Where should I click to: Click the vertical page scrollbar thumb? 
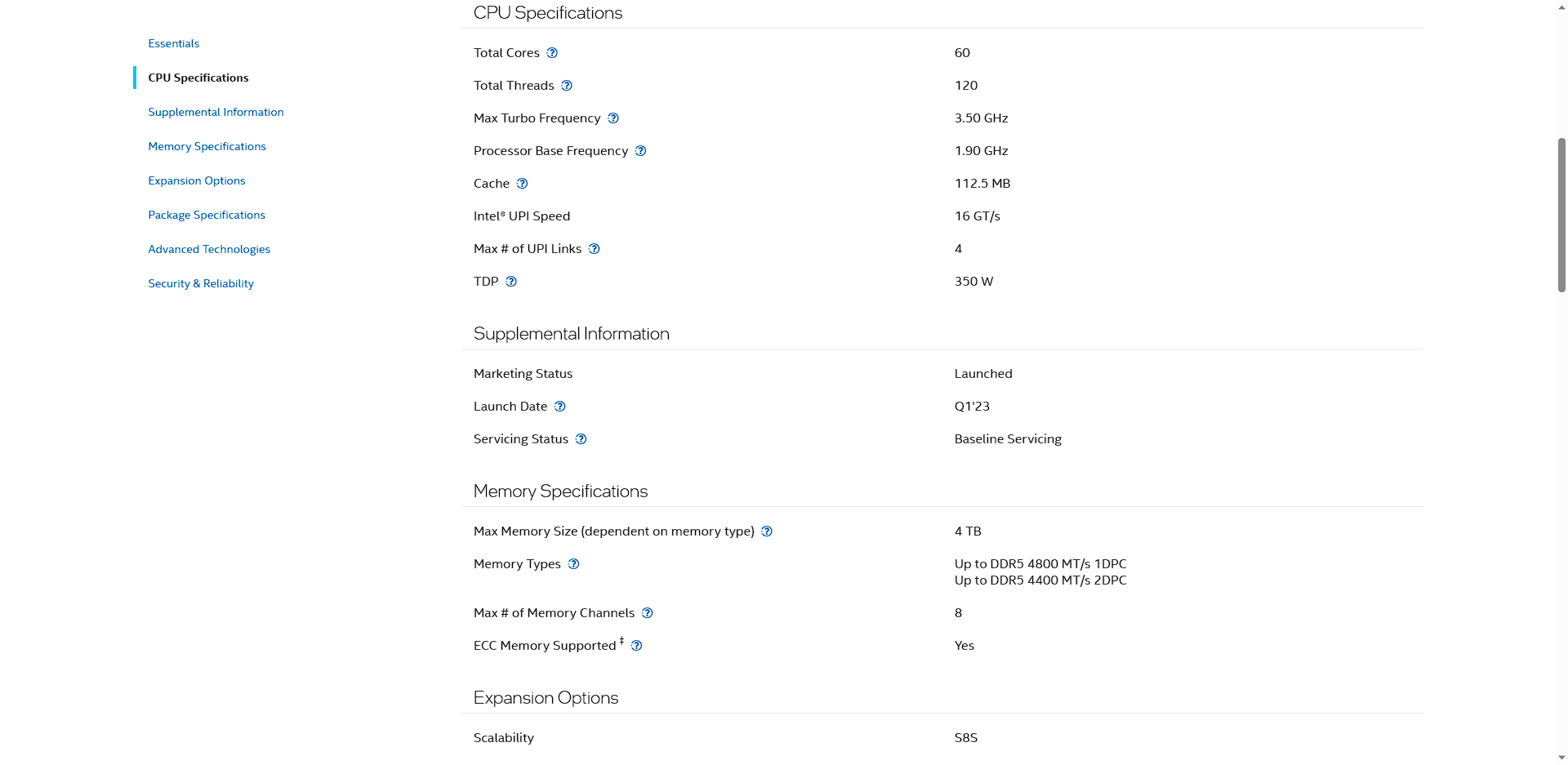pos(1561,215)
